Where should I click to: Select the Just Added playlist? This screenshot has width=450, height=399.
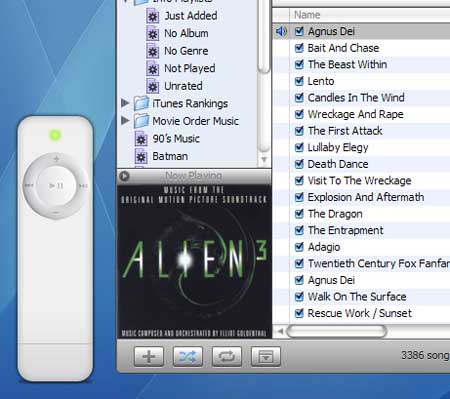point(191,16)
